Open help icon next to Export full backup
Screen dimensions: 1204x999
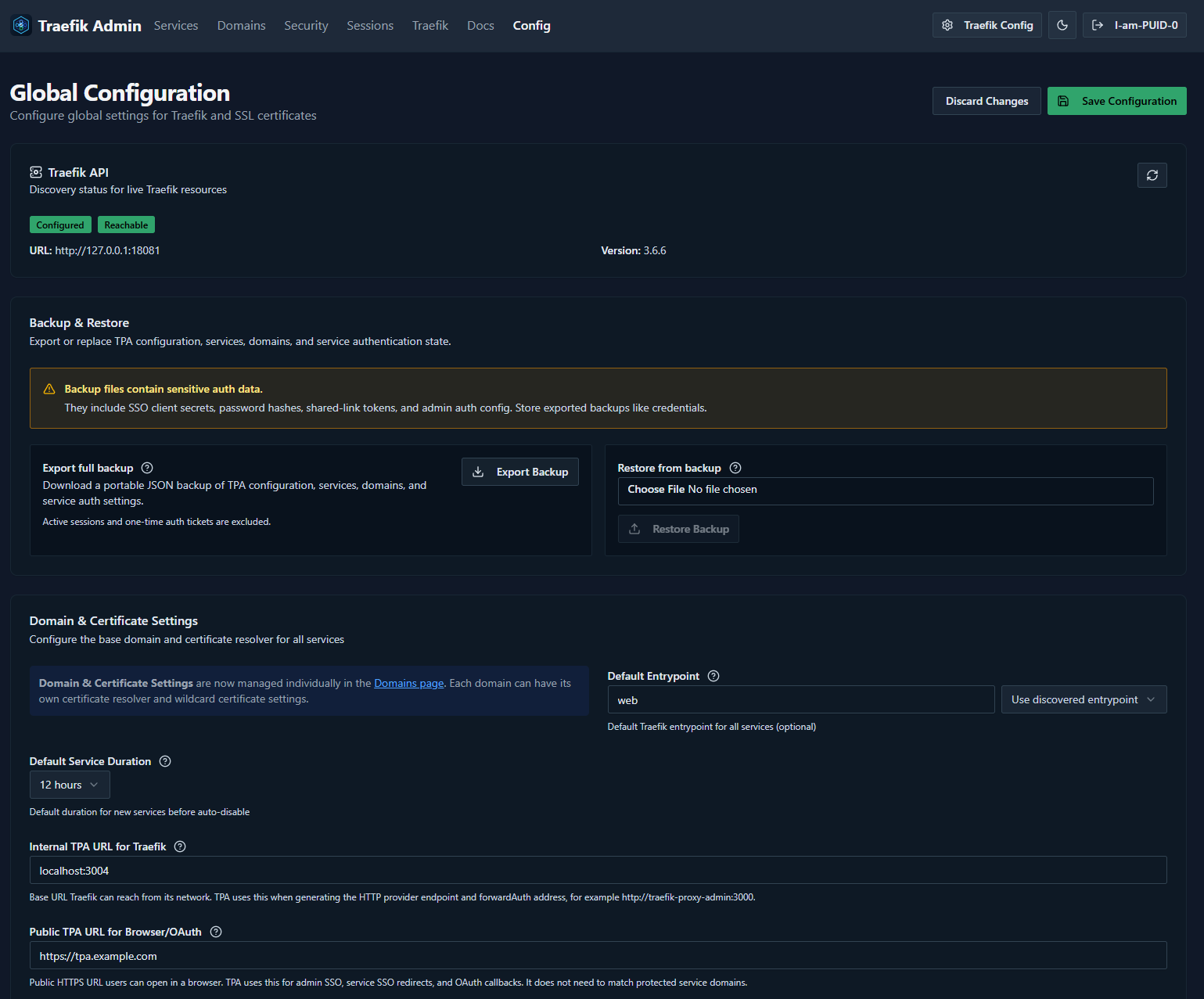click(147, 468)
